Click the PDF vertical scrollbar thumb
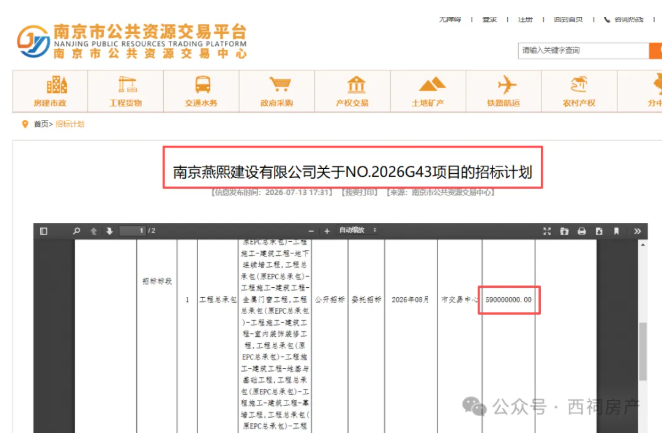 642,351
